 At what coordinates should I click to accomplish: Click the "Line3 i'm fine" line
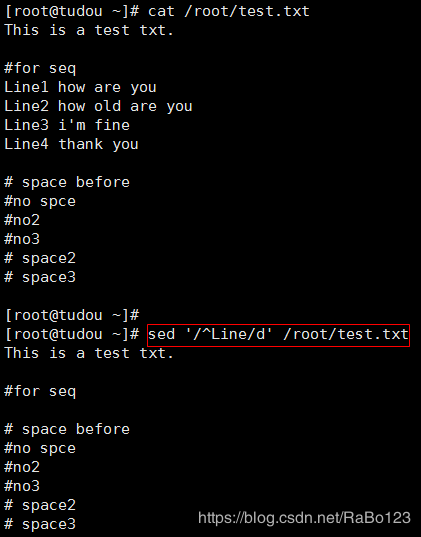point(67,125)
